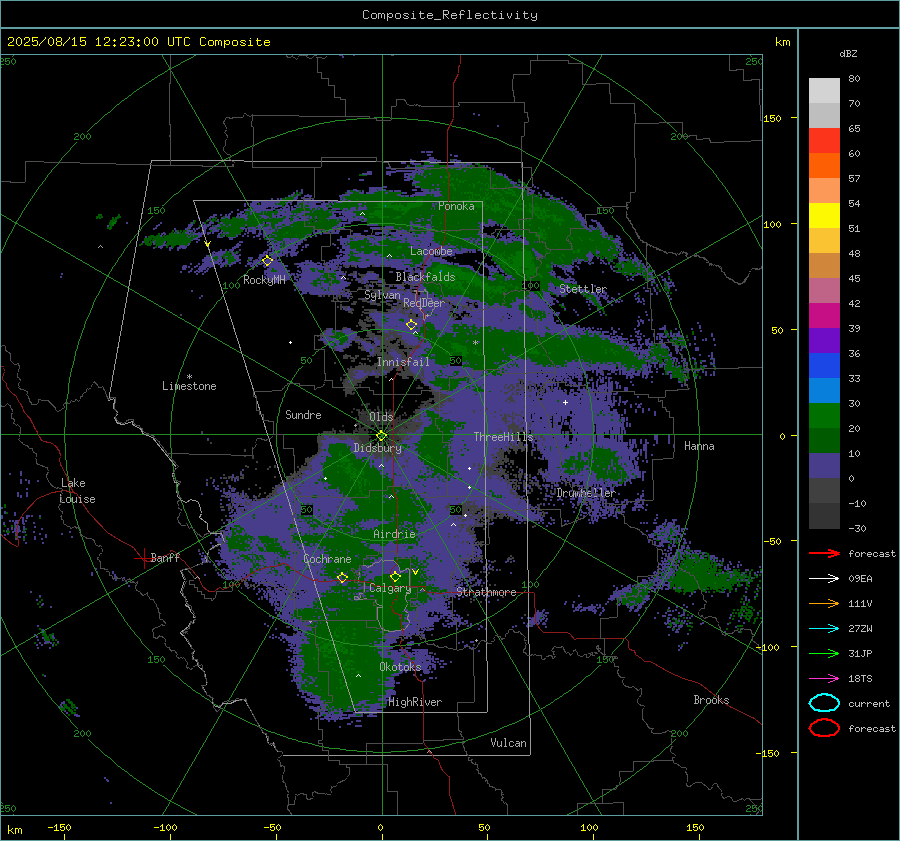The height and width of the screenshot is (841, 900).
Task: Click the yellow diamond marker beside RockyMH
Action: click(267, 261)
